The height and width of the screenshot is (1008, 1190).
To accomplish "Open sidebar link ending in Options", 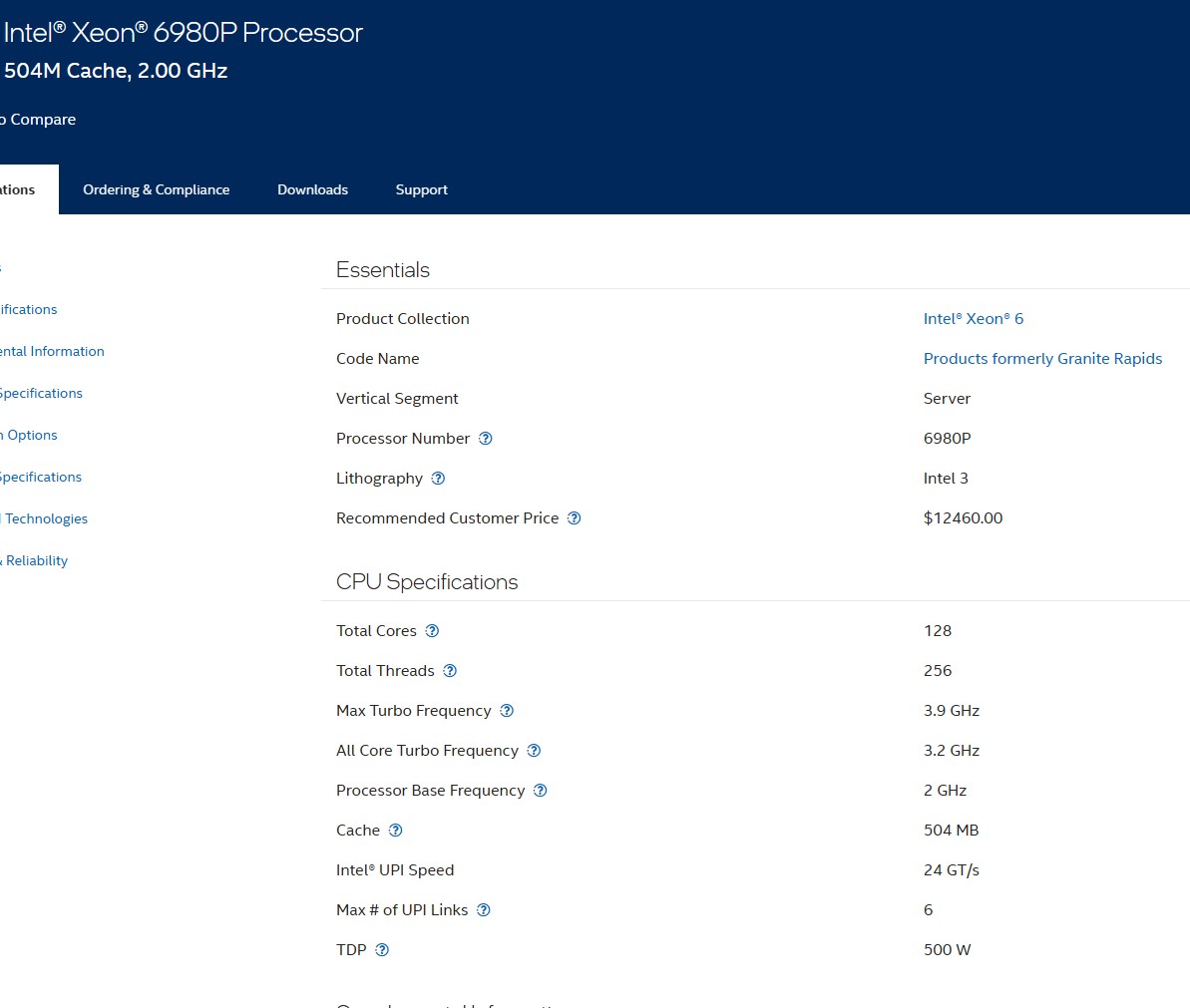I will [x=29, y=436].
